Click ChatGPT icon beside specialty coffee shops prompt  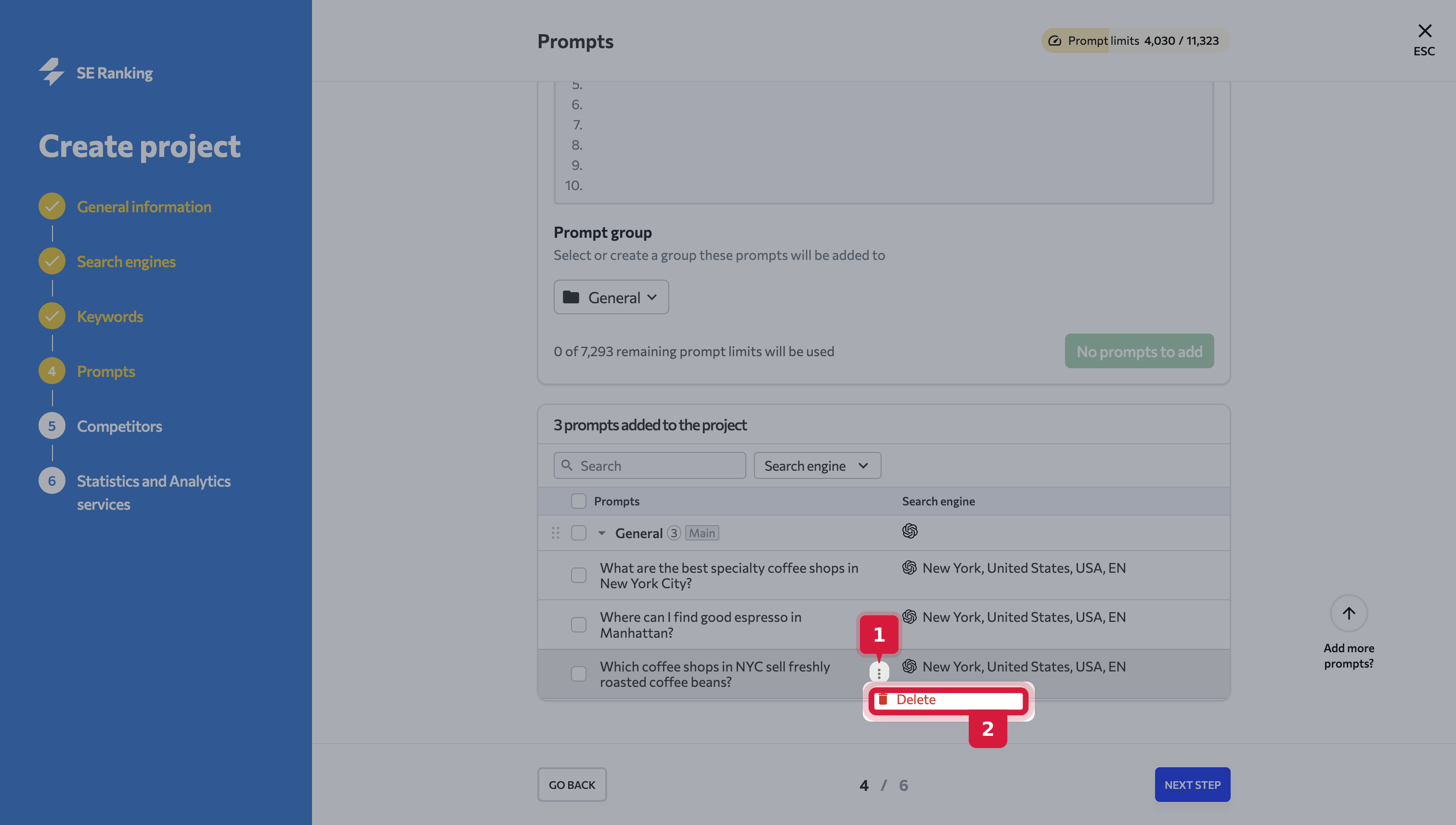[x=910, y=568]
